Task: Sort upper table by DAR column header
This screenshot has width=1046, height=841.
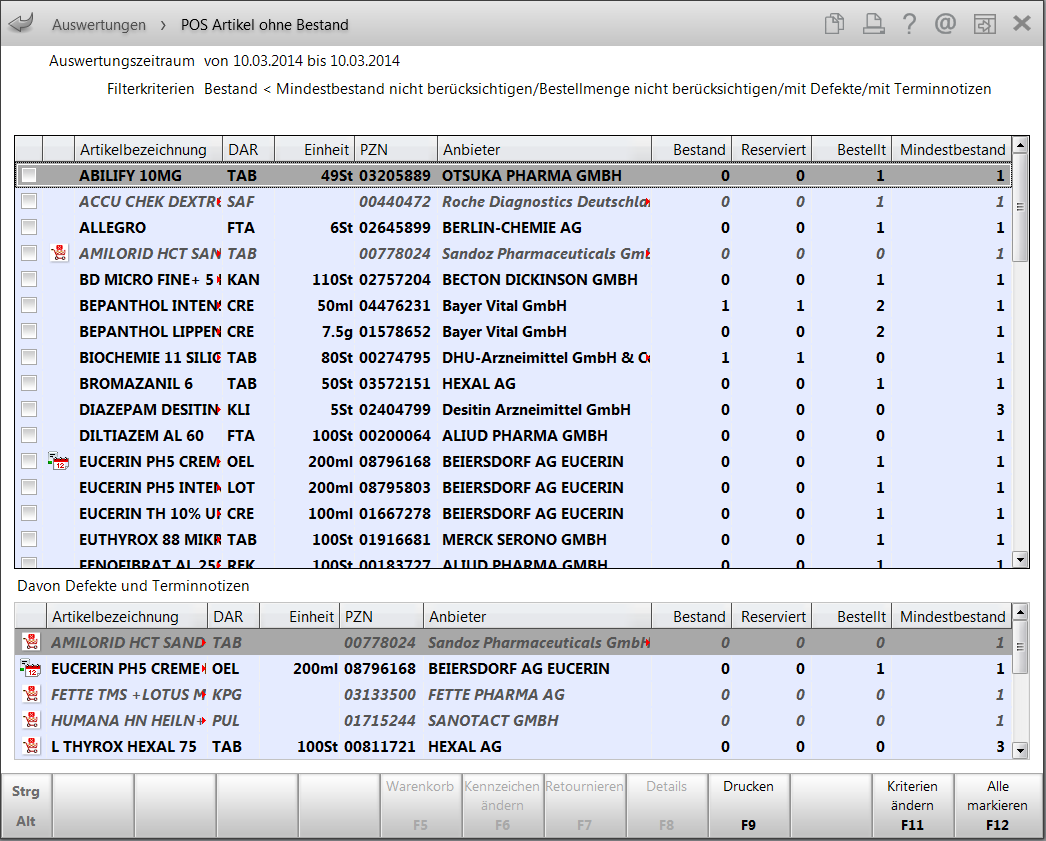Action: (248, 149)
